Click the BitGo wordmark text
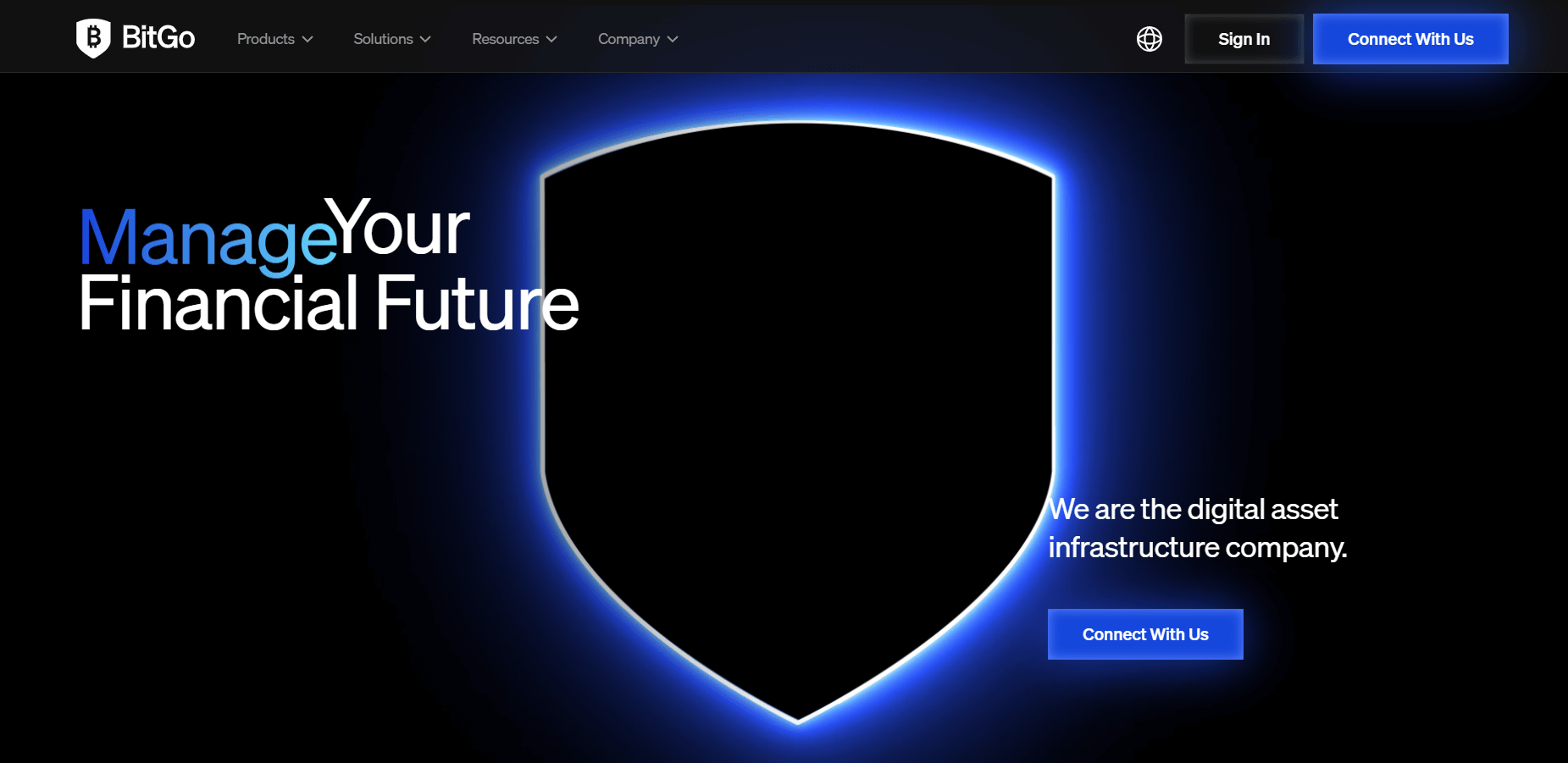This screenshot has height=763, width=1568. (x=158, y=38)
